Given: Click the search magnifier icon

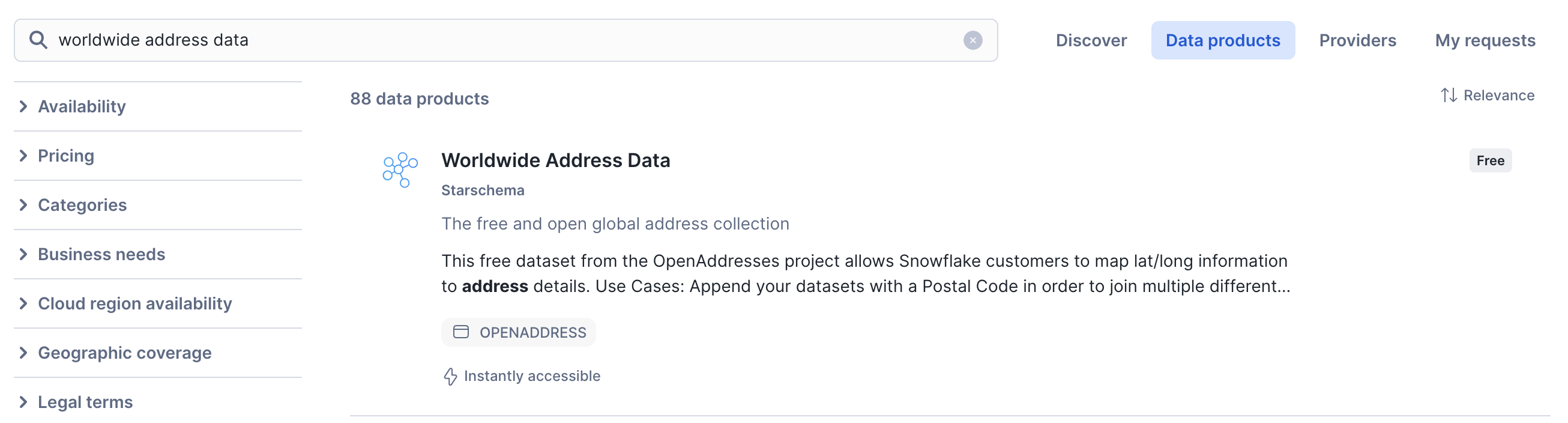Looking at the screenshot, I should click(38, 40).
